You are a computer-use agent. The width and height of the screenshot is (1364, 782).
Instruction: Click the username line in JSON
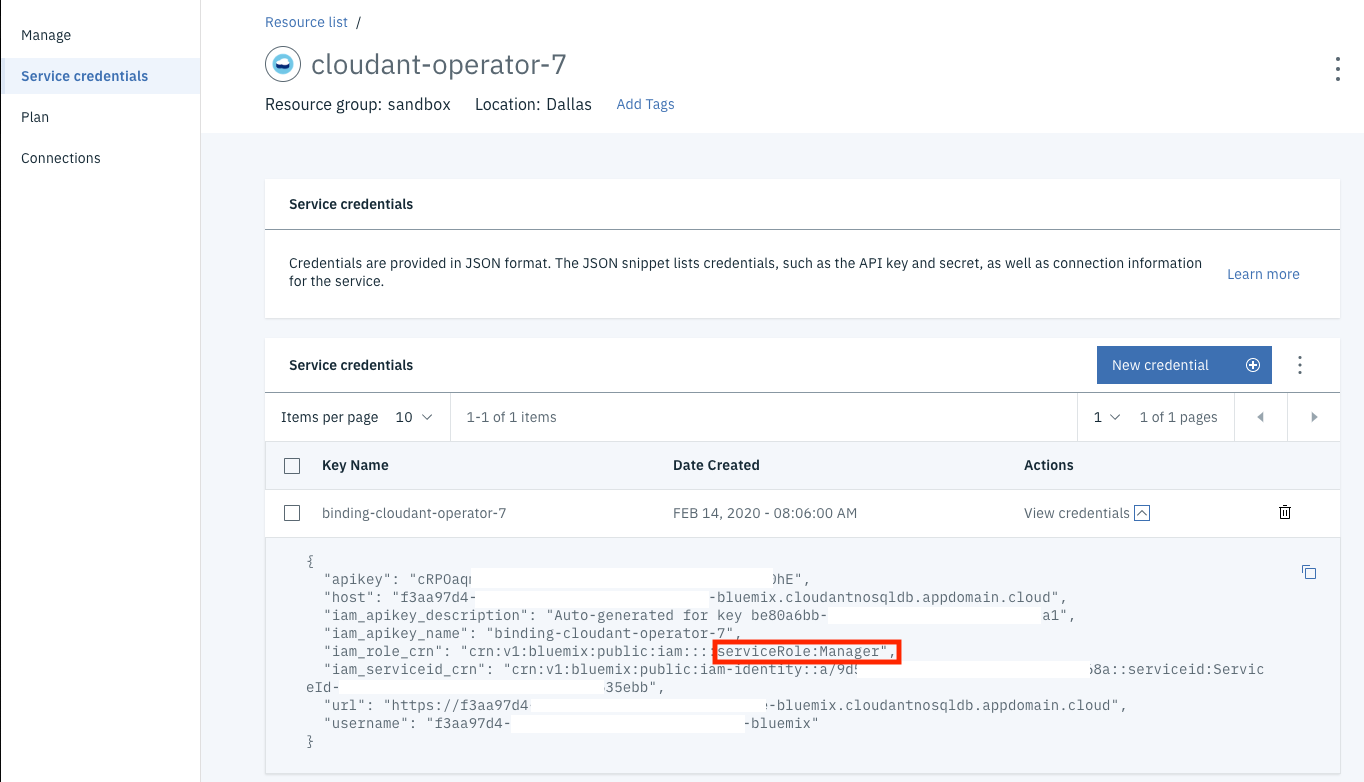[571, 723]
